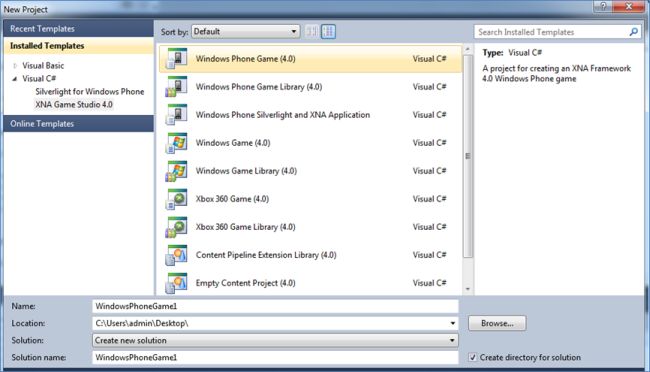Click the Windows Game Library template icon
Screen dimensions: 650x372
pos(176,171)
